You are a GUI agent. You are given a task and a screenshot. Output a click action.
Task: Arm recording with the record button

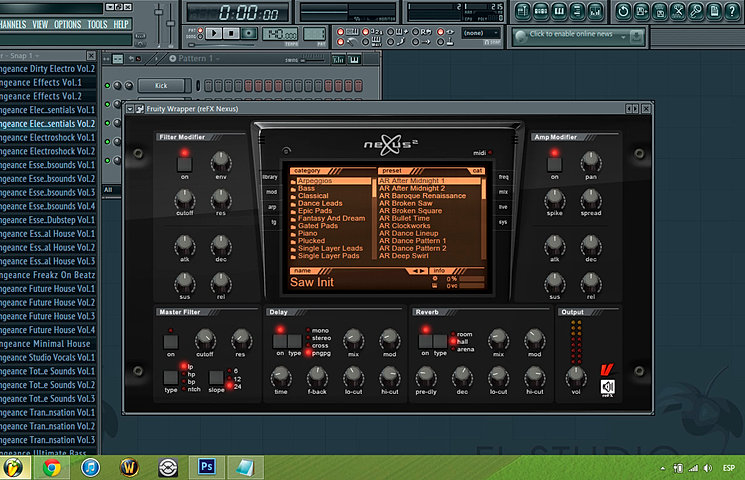248,33
